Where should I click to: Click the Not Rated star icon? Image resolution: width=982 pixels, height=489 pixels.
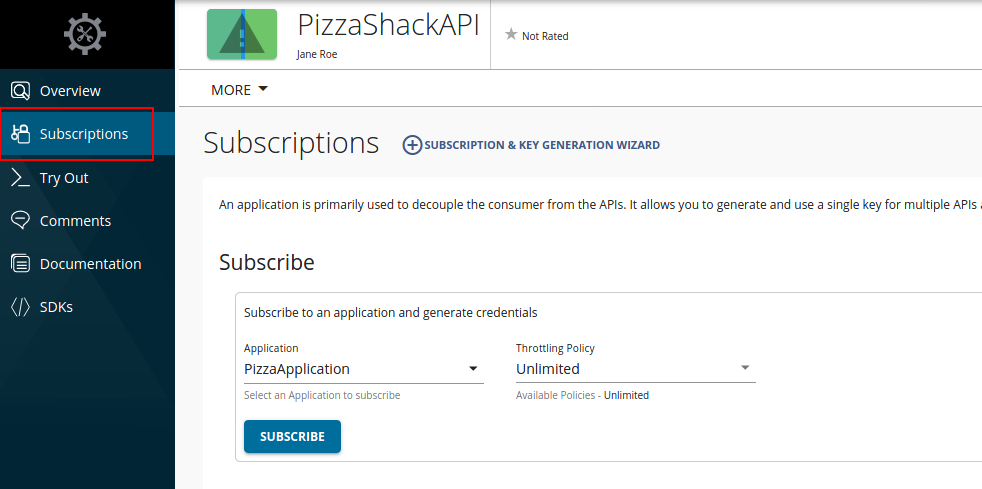pos(511,34)
